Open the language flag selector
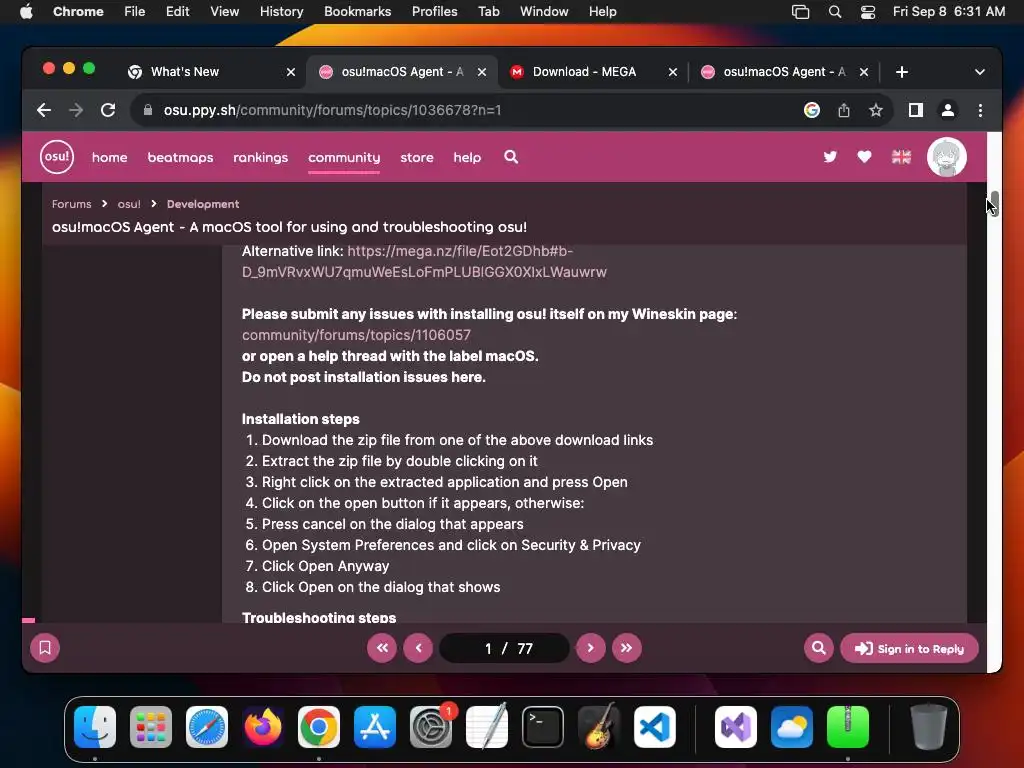 (901, 157)
